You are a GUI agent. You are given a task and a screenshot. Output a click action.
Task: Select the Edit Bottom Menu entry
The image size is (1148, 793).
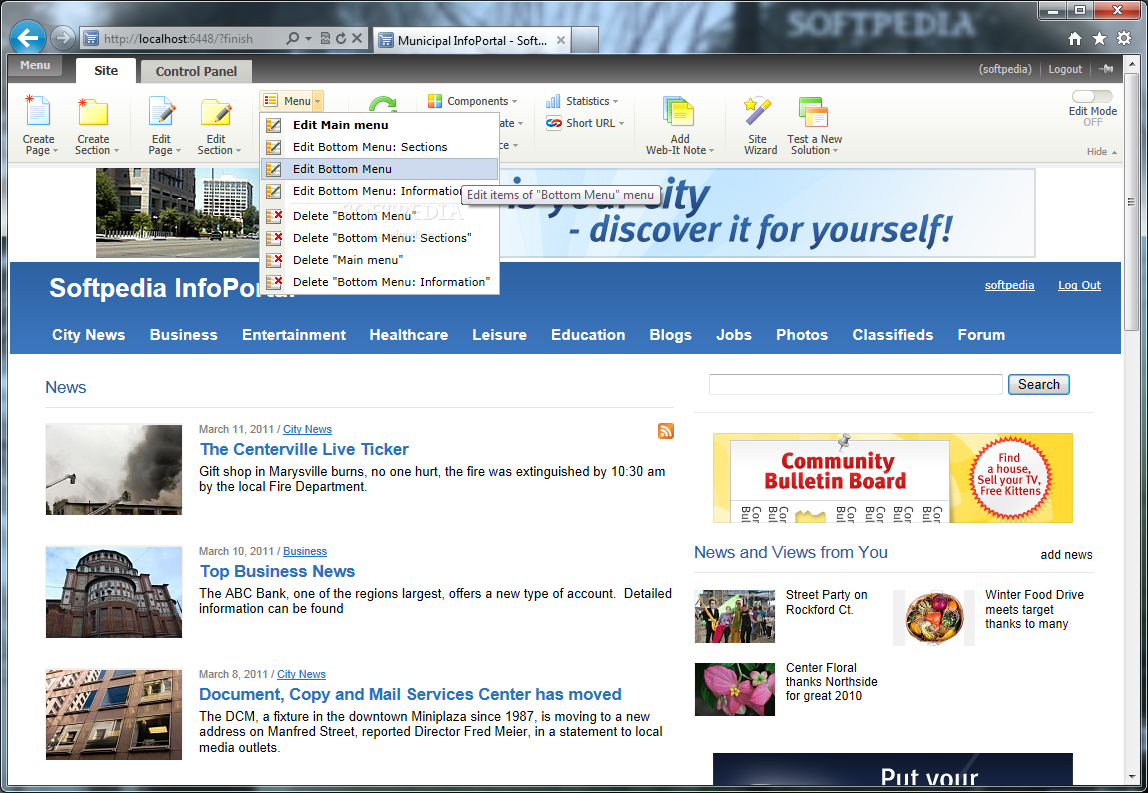click(x=379, y=169)
